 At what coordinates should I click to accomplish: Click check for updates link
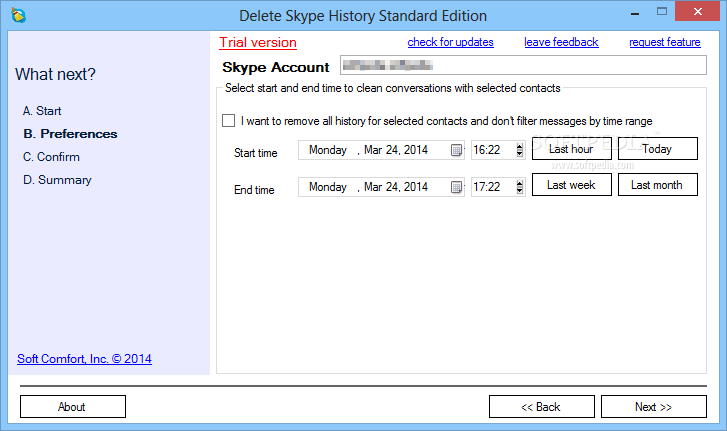click(x=450, y=42)
